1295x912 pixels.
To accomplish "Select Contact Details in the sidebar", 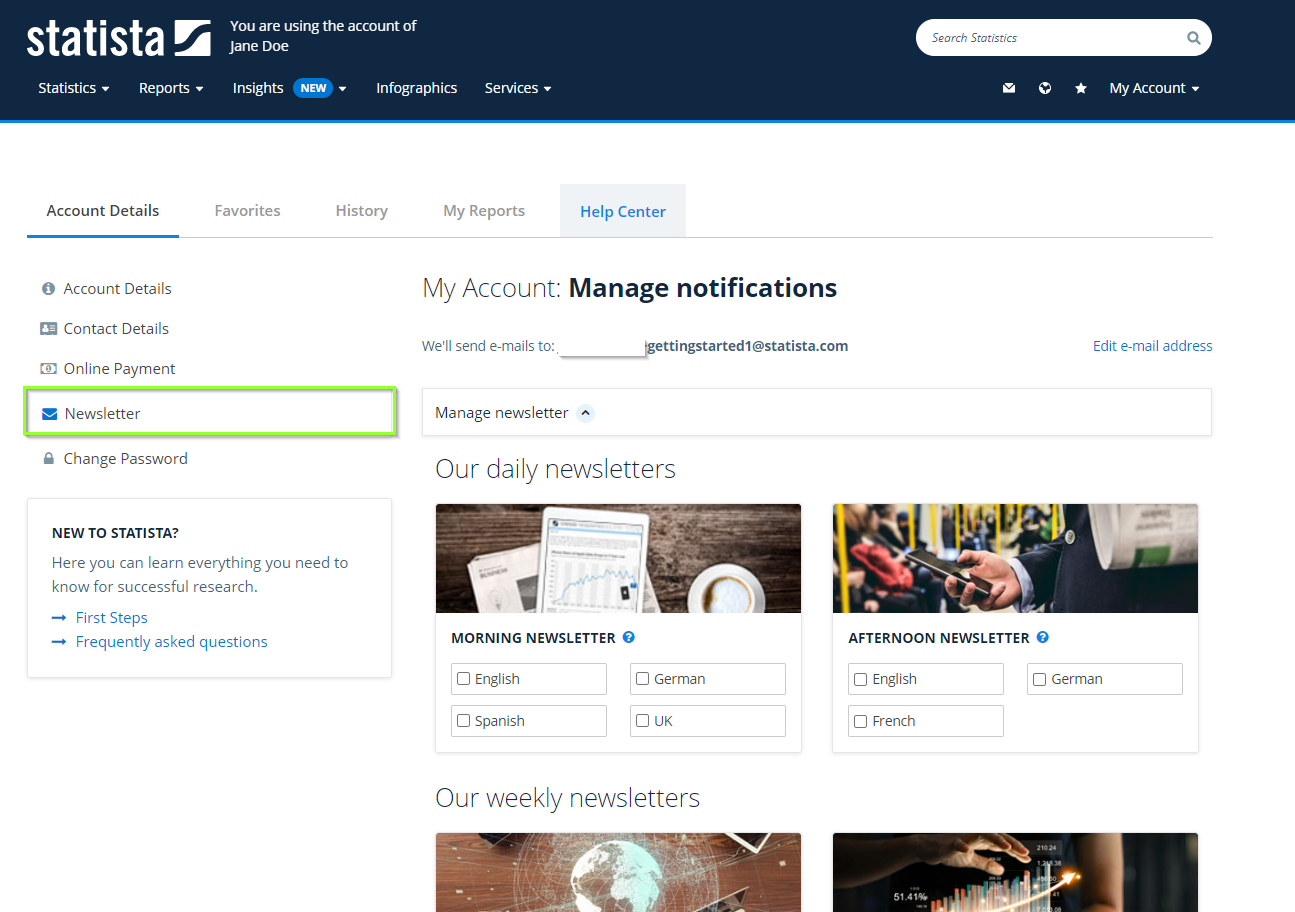I will pyautogui.click(x=116, y=329).
